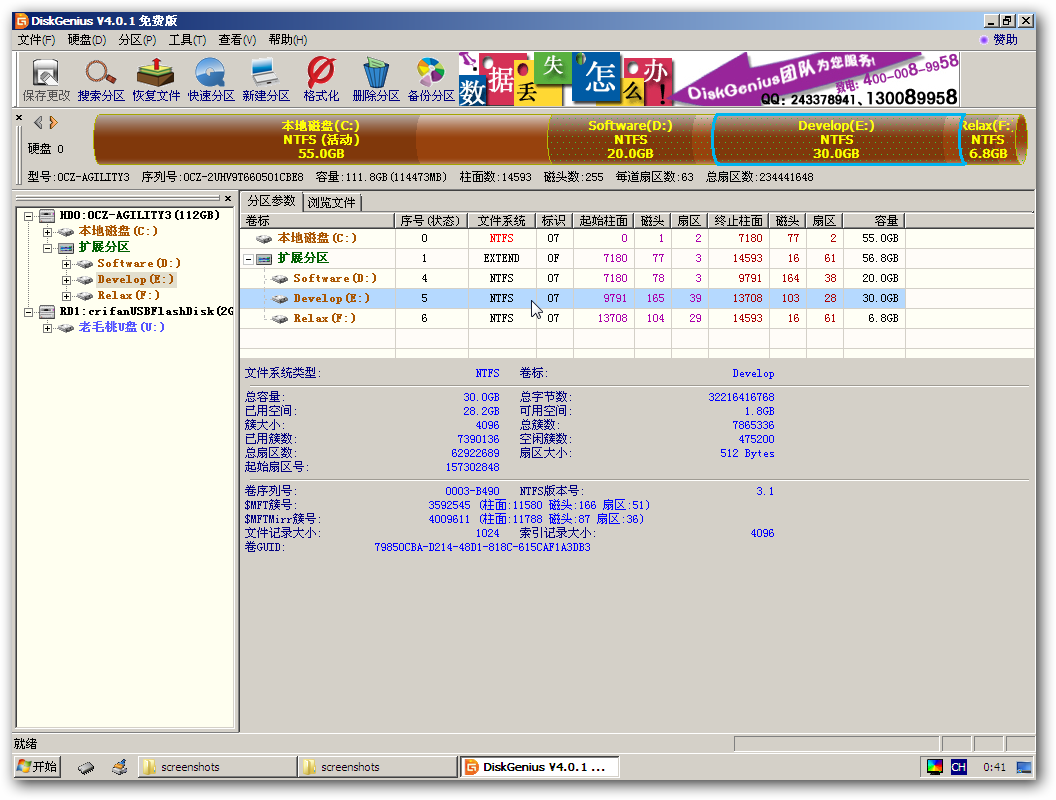The height and width of the screenshot is (800, 1056).
Task: Open the 查看(V) menu
Action: [x=237, y=40]
